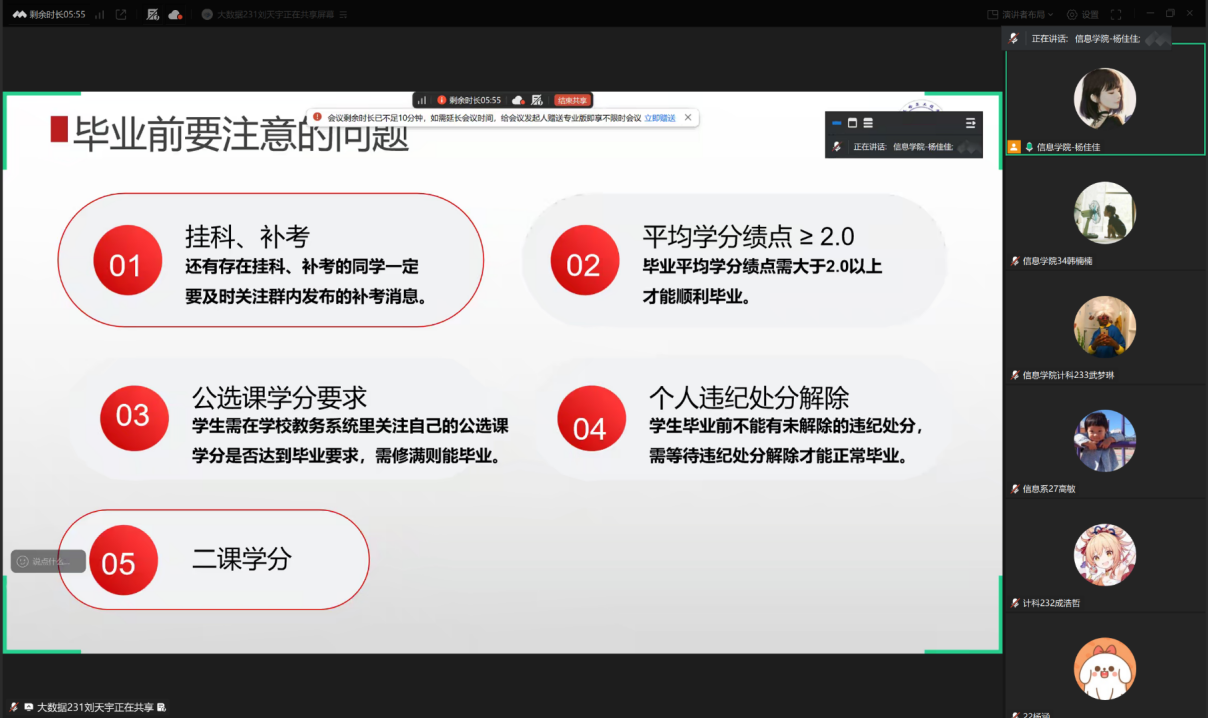The width and height of the screenshot is (1208, 718).
Task: Click the cloud icon in the floating sharing toolbar
Action: point(517,100)
